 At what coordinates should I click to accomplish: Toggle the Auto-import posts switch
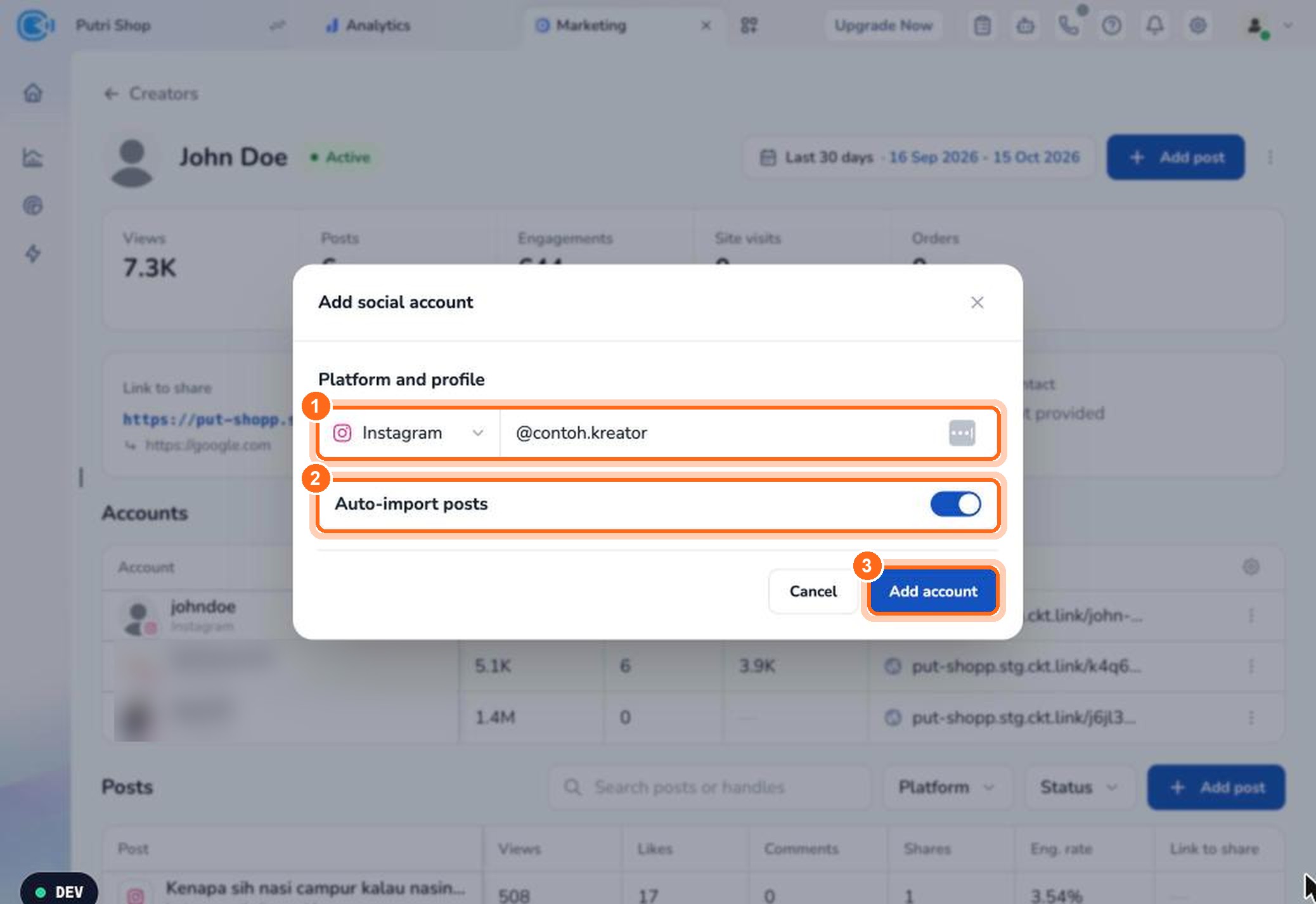pos(955,505)
